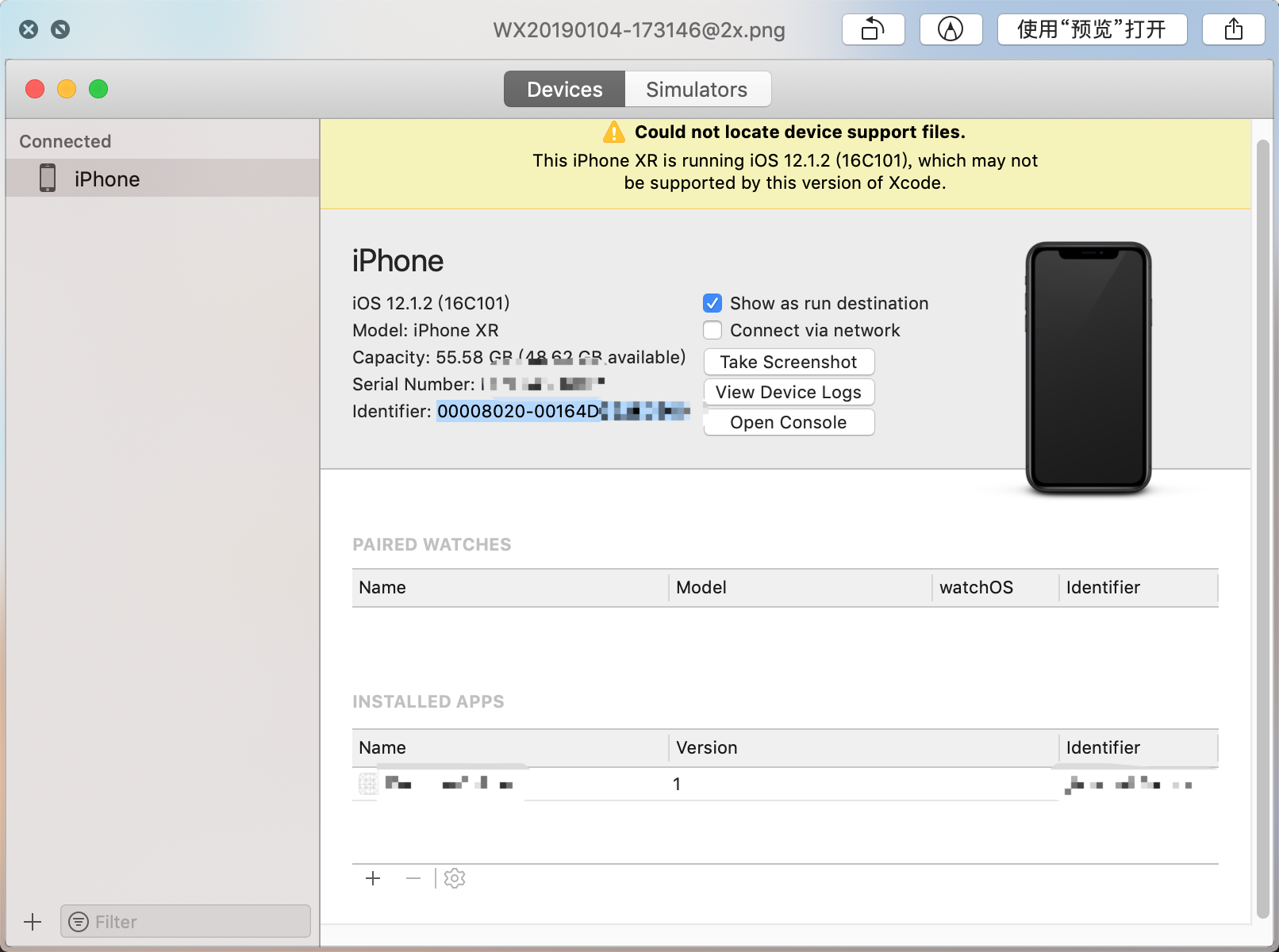The image size is (1279, 952).
Task: Click Installed Apps Identifier column header
Action: tap(1139, 748)
